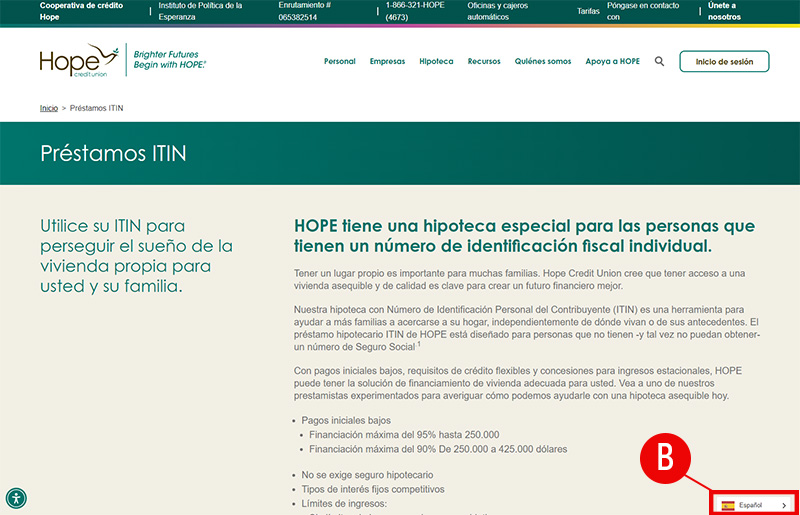Viewport: 800px width, 515px height.
Task: Click the 'Pagos iniciales bajos' bullet
Action: click(x=346, y=421)
